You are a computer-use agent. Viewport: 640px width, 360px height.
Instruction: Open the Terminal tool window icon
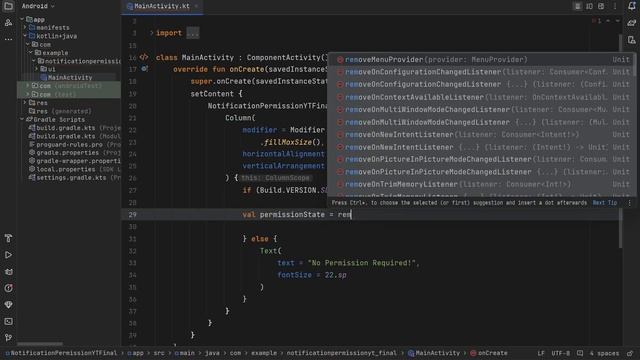[8, 321]
